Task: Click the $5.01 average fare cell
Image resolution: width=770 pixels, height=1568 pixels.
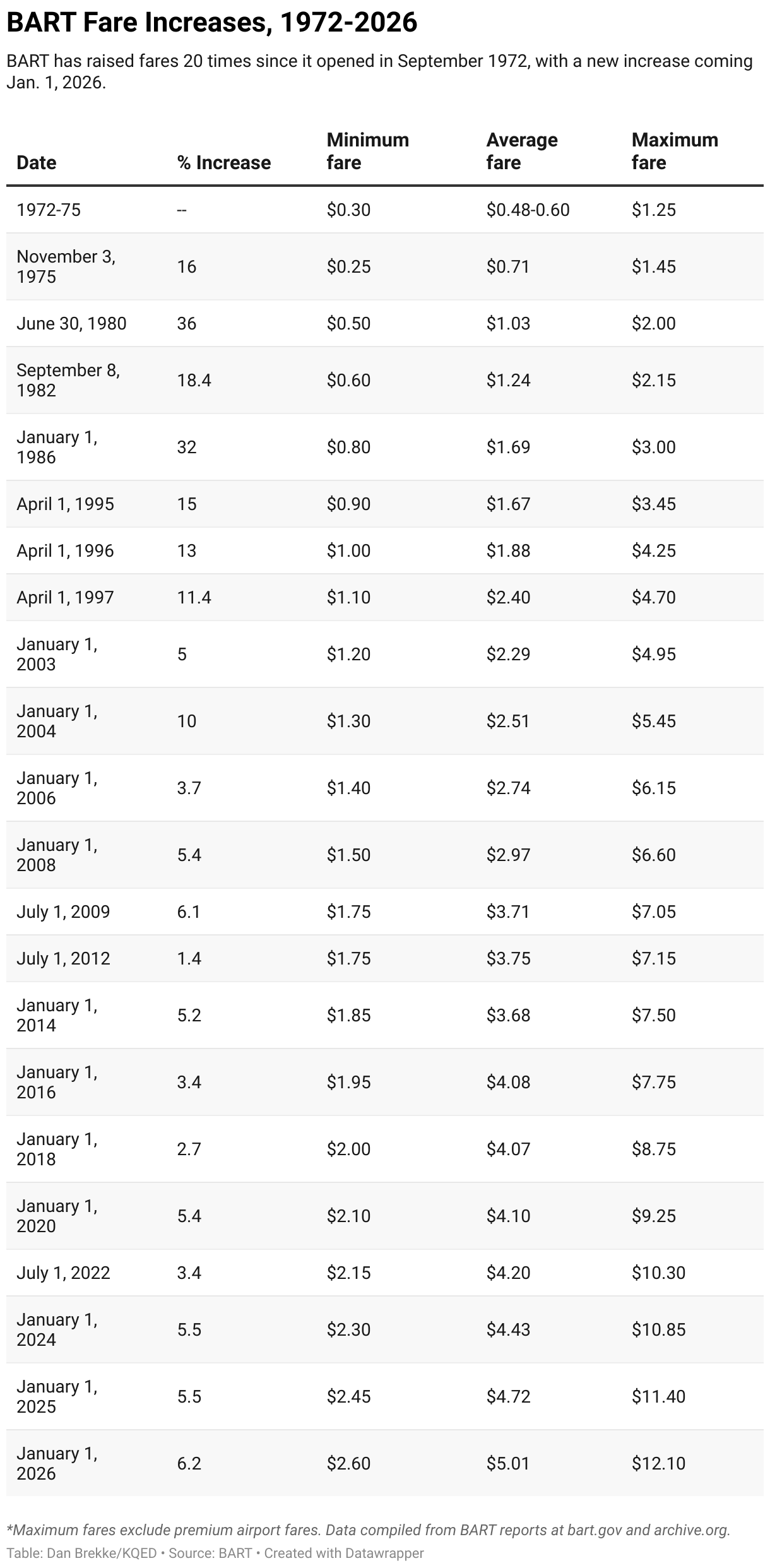Action: [x=508, y=1463]
